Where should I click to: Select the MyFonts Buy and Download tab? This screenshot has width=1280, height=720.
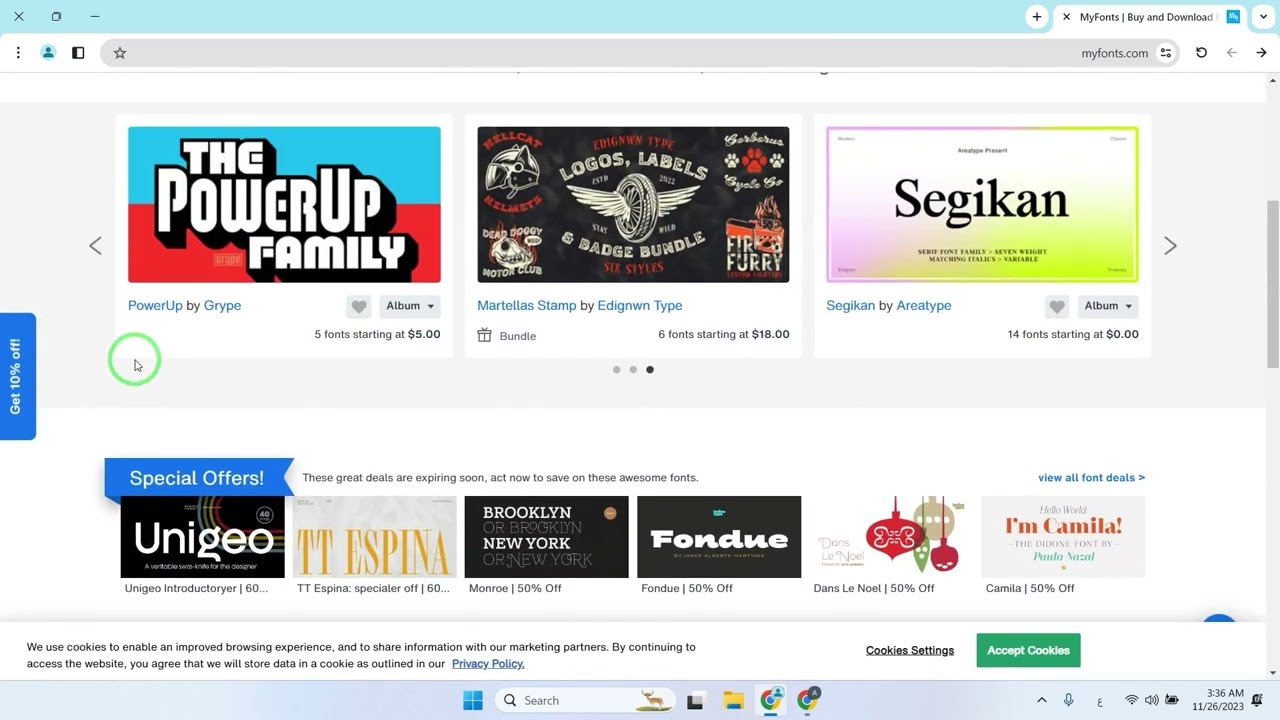click(1150, 17)
